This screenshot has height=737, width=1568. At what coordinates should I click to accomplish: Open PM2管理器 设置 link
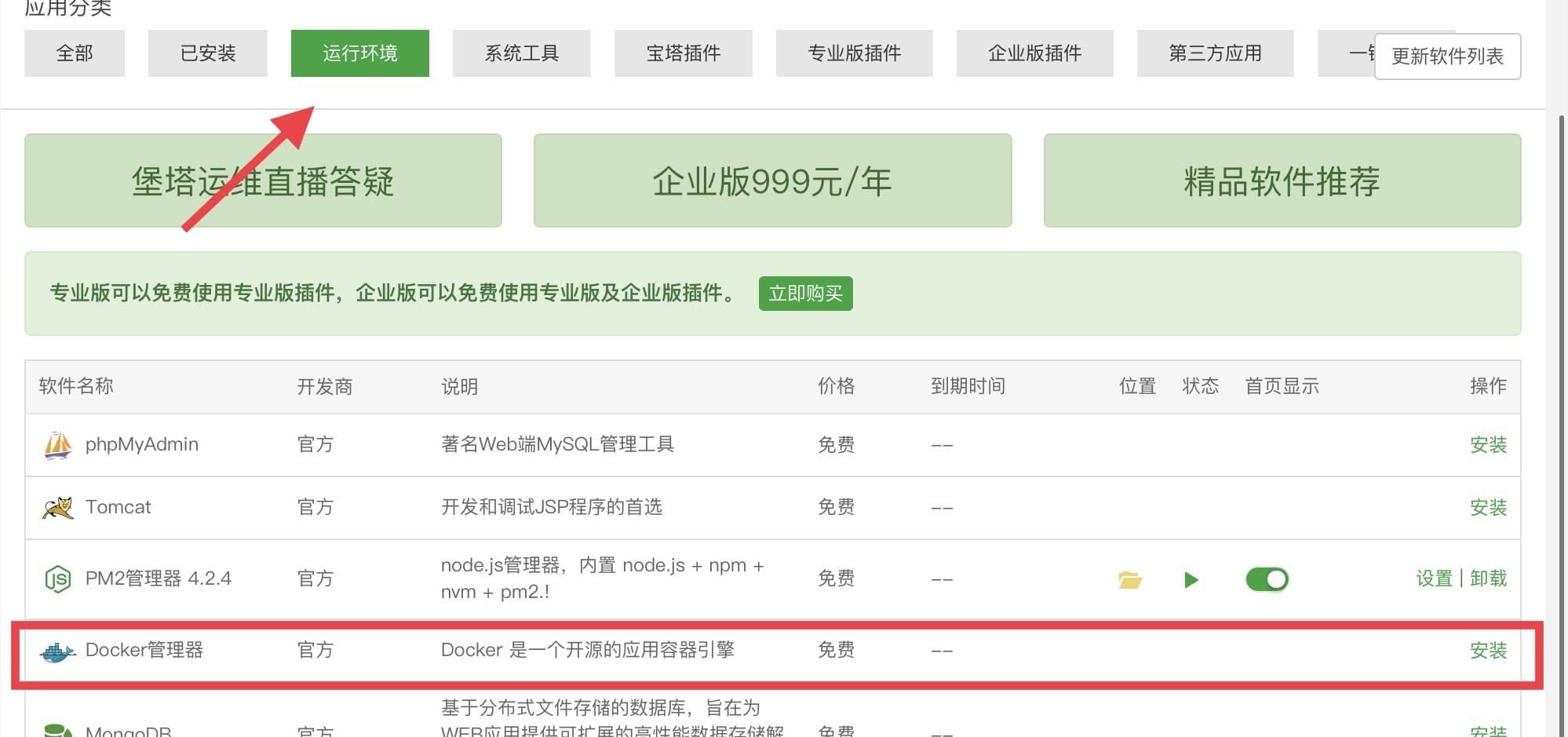click(1435, 578)
